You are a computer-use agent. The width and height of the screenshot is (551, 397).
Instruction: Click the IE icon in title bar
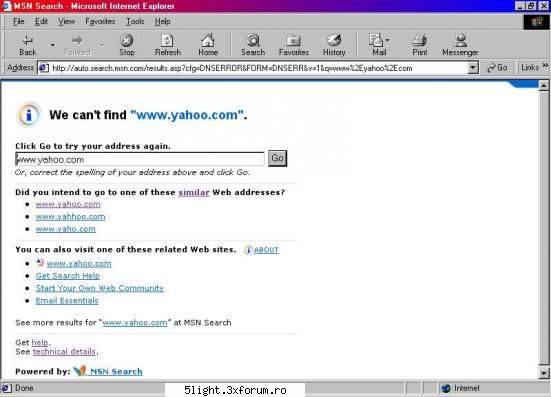6,6
